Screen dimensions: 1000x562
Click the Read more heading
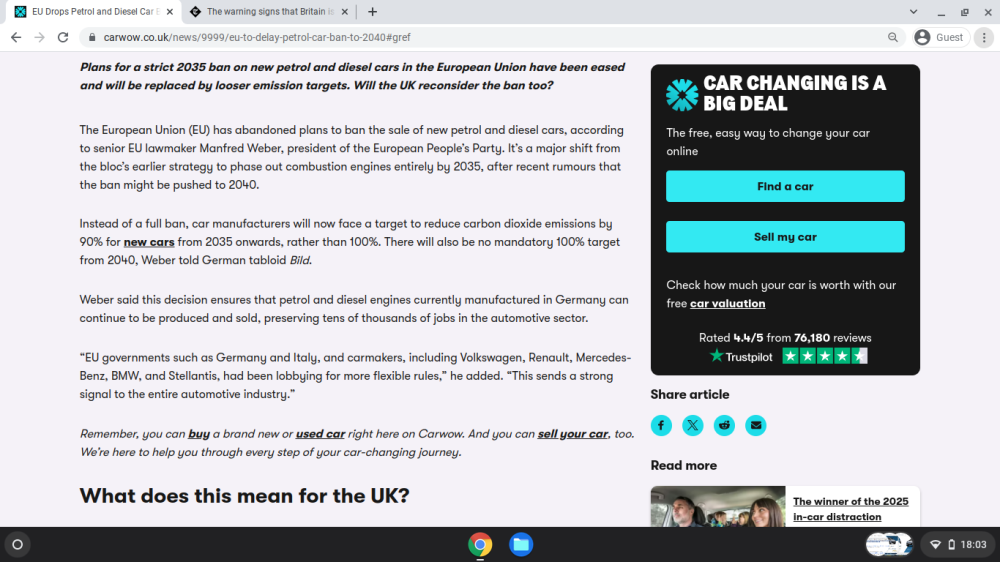pos(683,466)
